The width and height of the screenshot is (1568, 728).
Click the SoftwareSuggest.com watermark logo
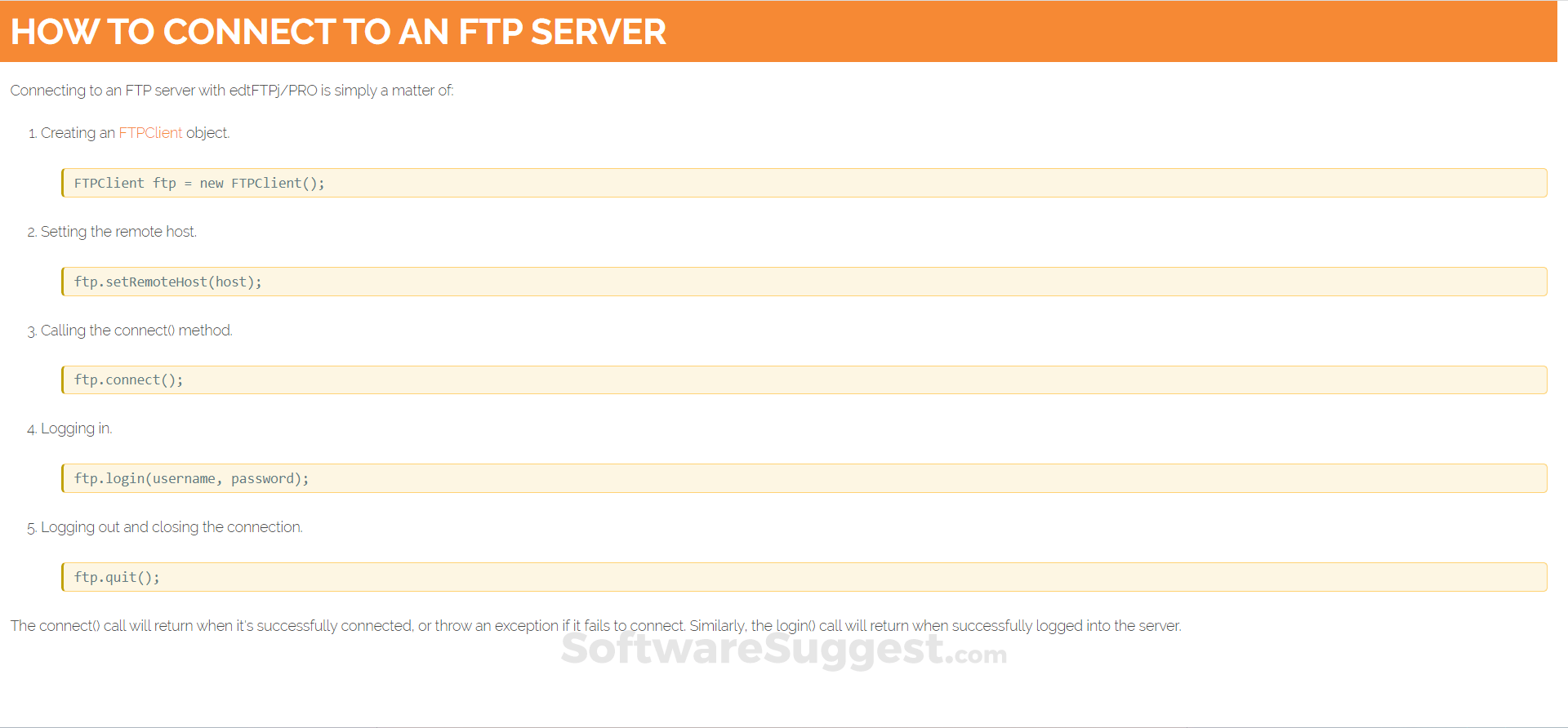[783, 650]
